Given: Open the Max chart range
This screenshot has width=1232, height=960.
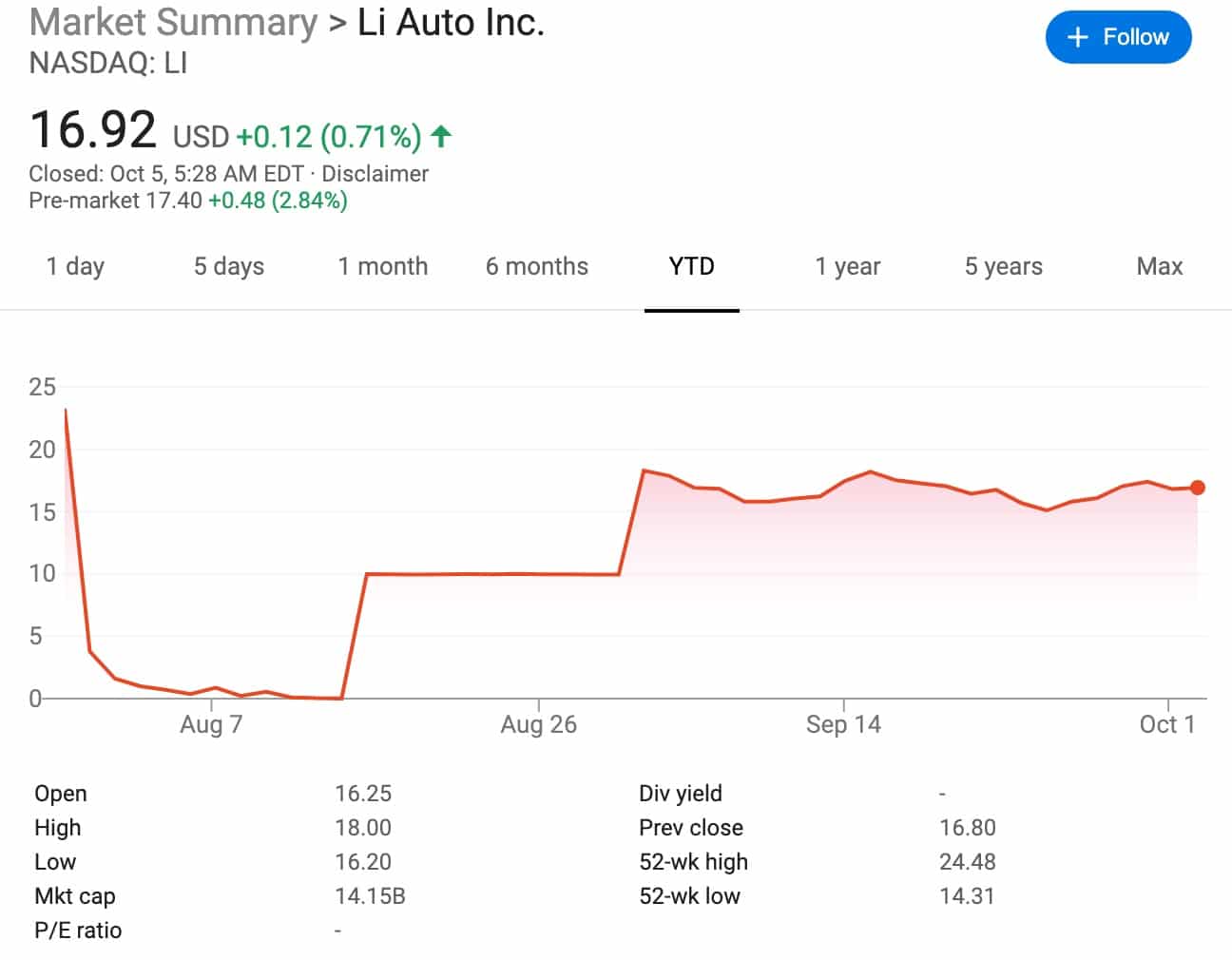Looking at the screenshot, I should 1159,267.
